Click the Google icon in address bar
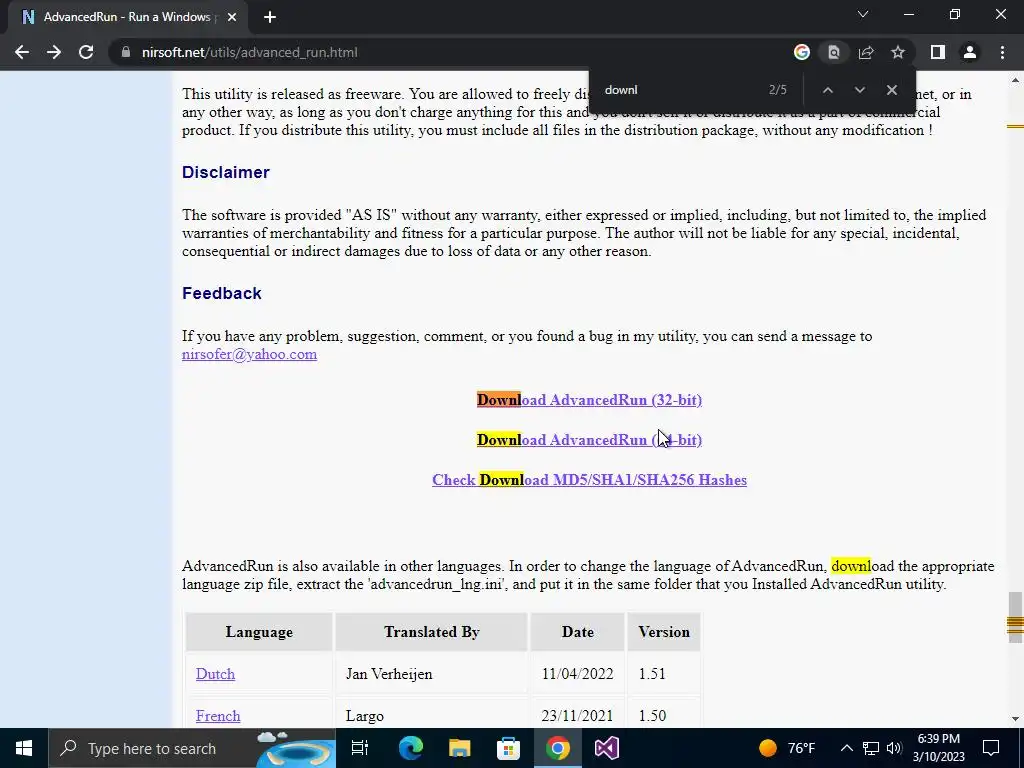The width and height of the screenshot is (1024, 768). coord(802,52)
